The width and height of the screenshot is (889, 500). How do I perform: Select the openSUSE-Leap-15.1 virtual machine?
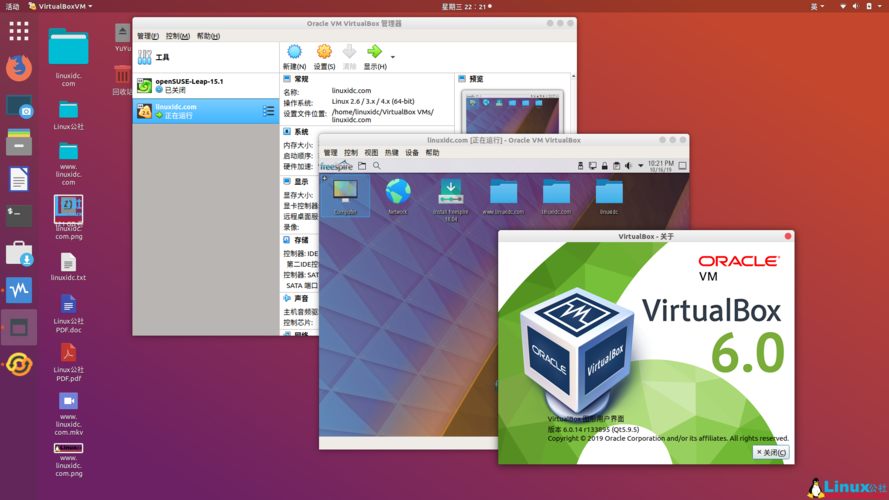(x=206, y=86)
